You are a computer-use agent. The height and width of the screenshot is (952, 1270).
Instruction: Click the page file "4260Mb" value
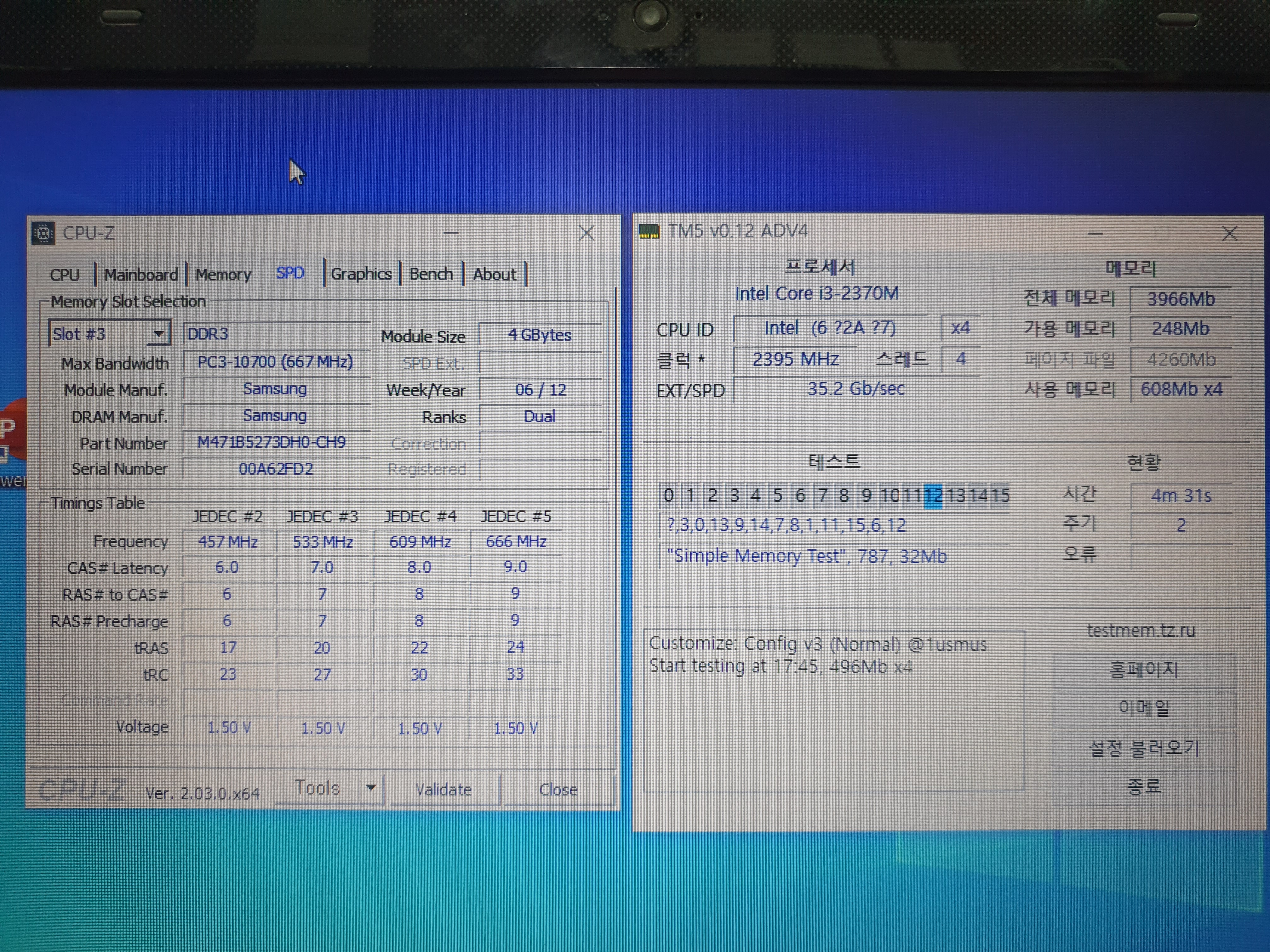tap(1181, 360)
